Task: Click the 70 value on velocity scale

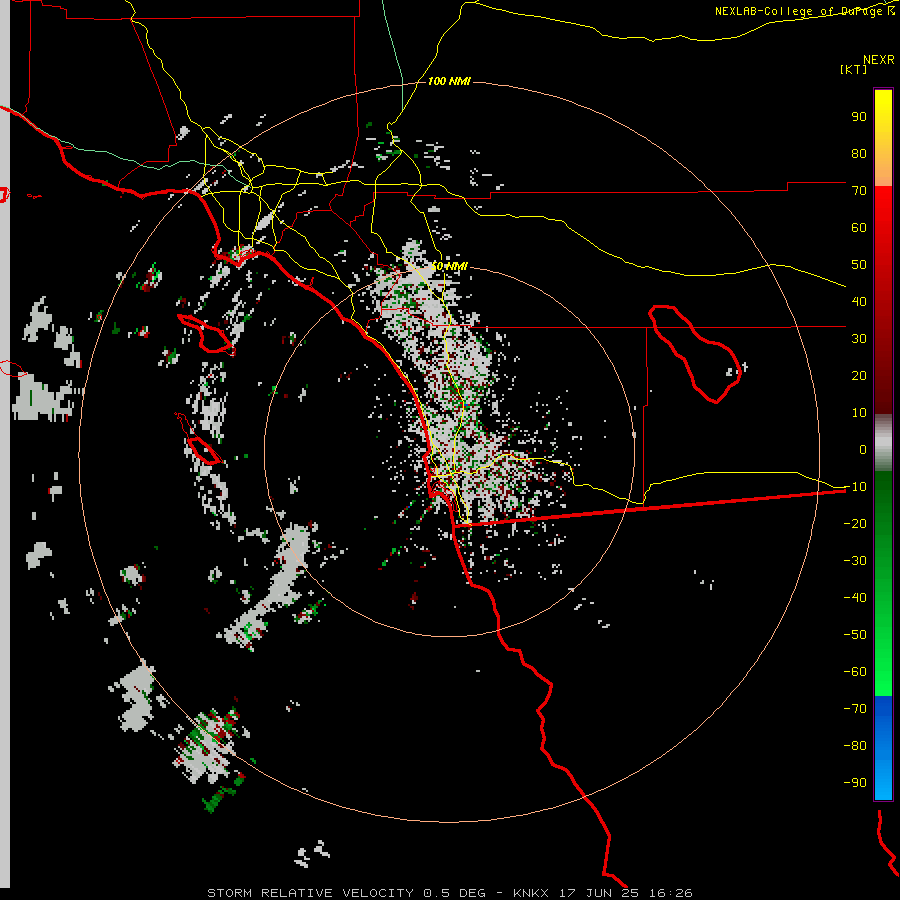Action: (x=859, y=191)
